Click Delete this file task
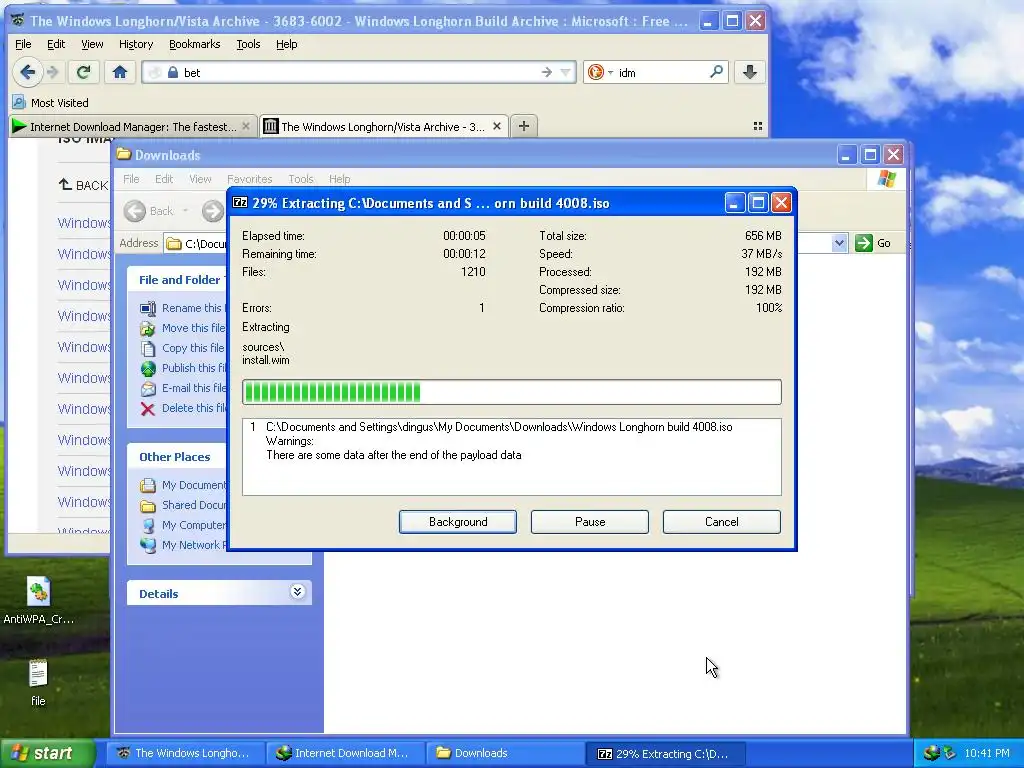 (184, 408)
